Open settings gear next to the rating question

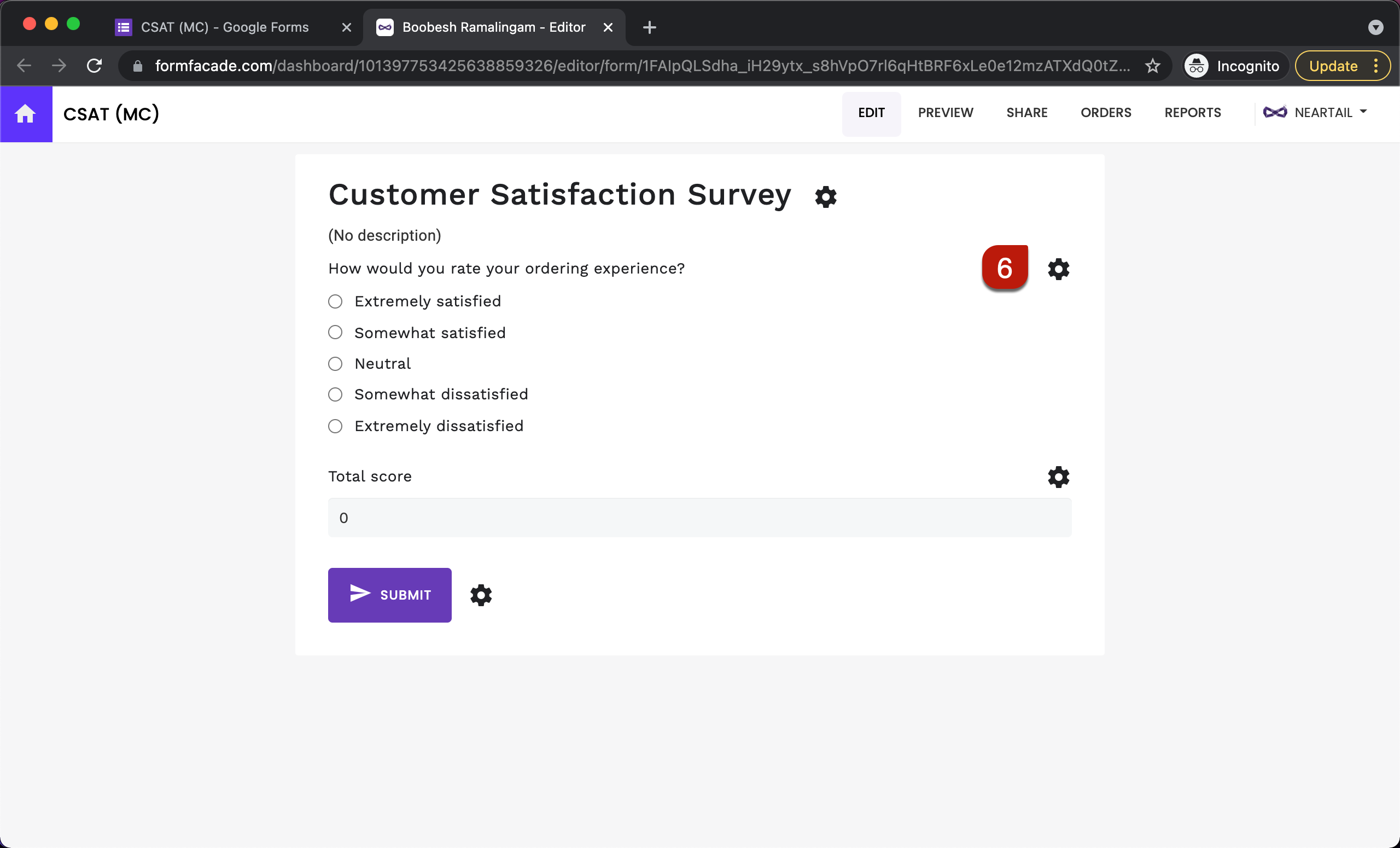[x=1058, y=269]
